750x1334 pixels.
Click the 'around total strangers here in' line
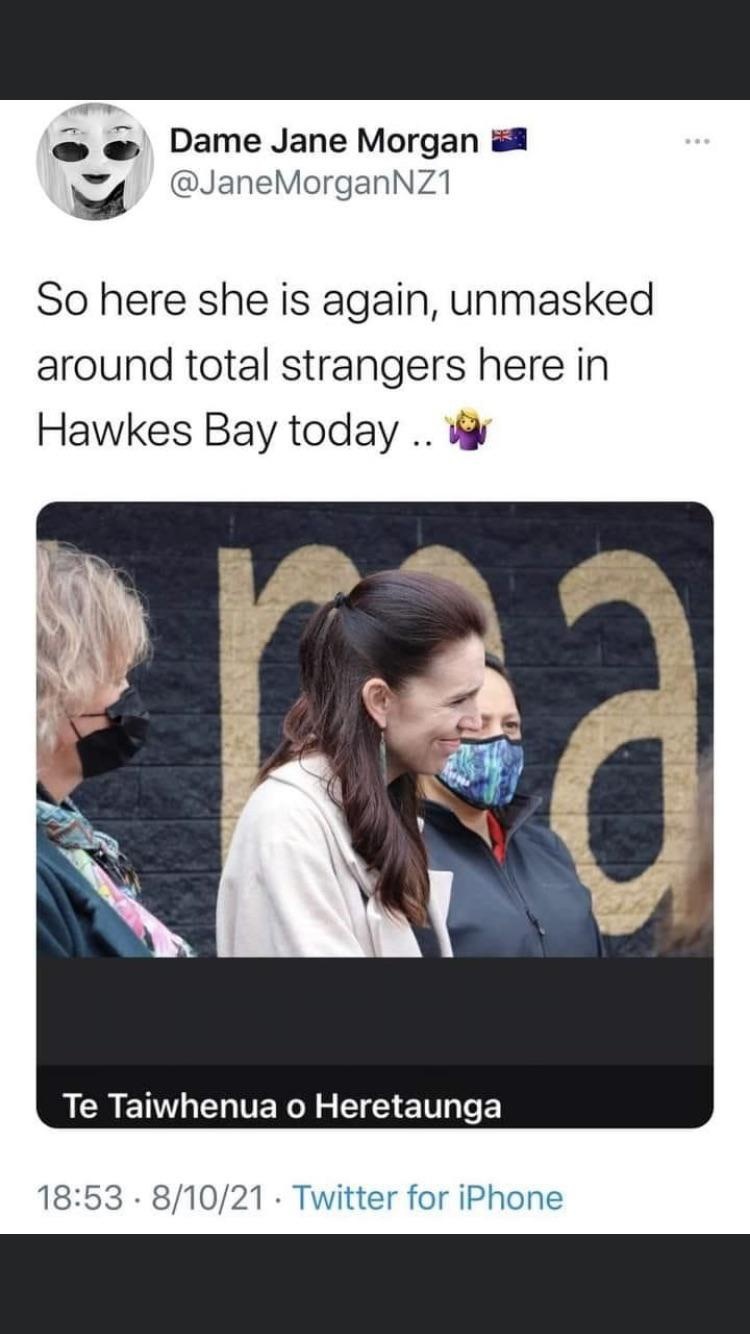click(x=323, y=365)
